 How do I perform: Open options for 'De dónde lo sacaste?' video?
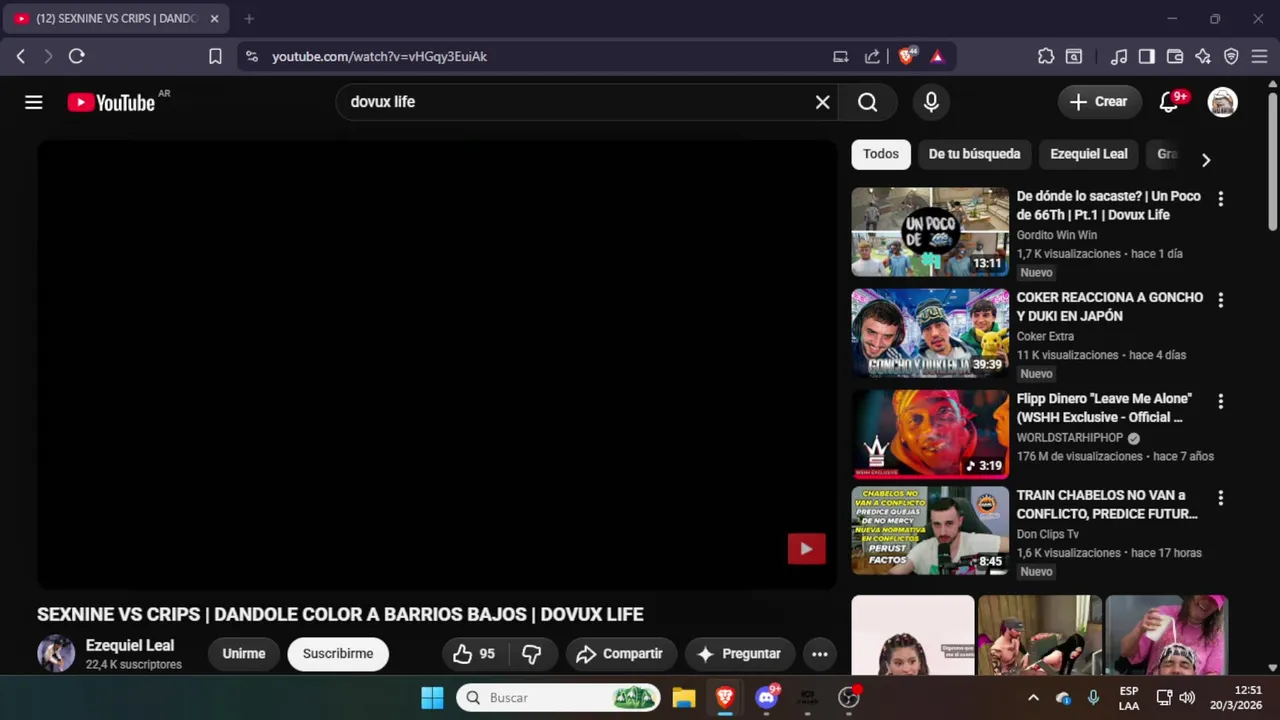[1220, 199]
